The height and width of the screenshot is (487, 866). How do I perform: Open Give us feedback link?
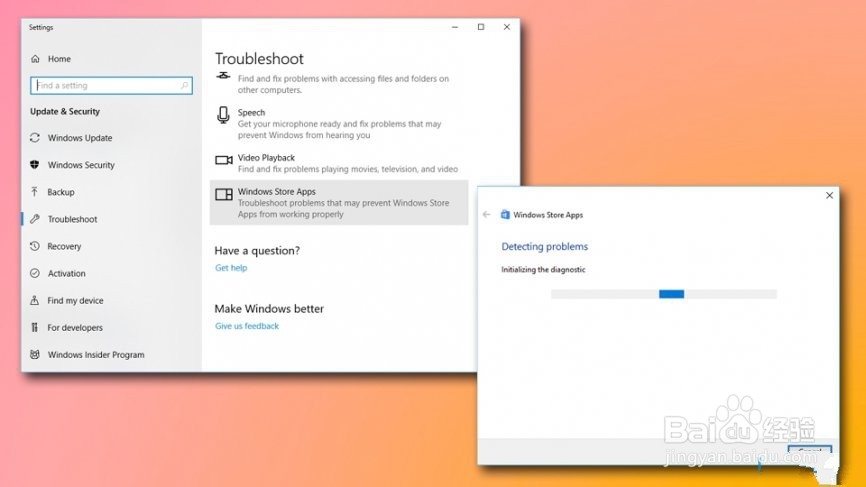click(x=247, y=326)
